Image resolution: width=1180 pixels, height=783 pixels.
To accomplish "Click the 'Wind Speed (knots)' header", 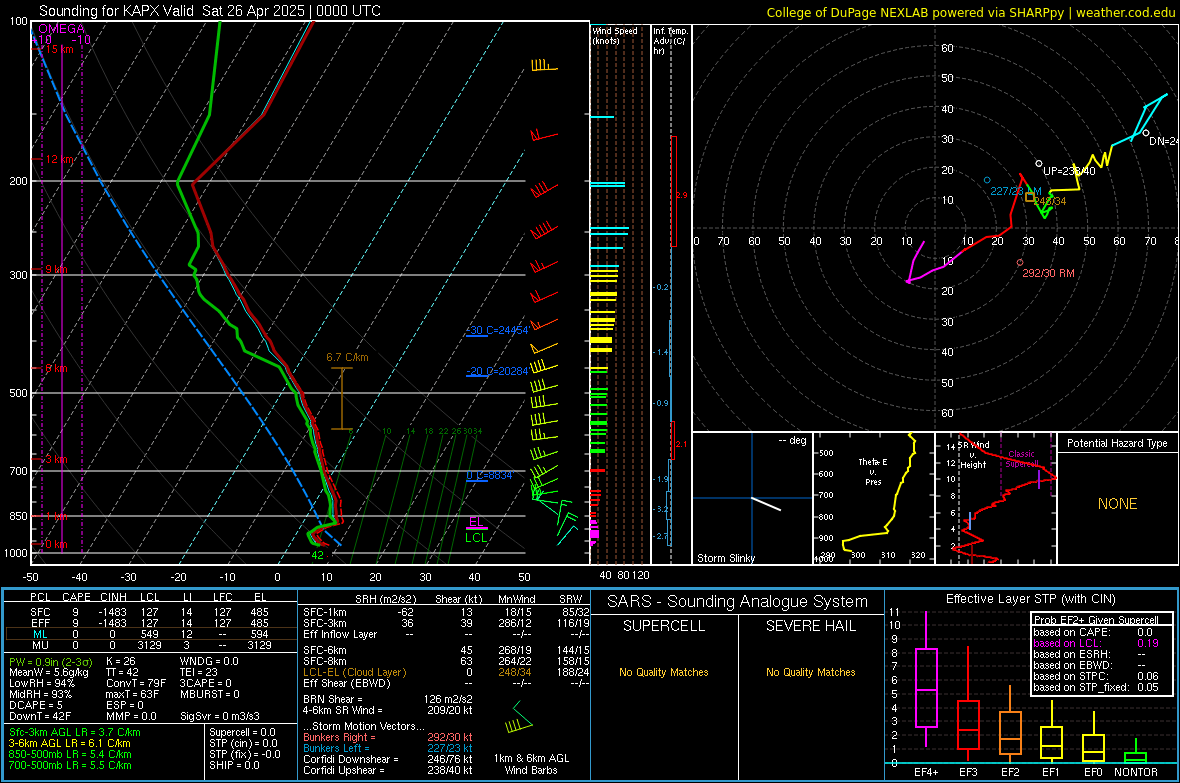I will tap(615, 36).
